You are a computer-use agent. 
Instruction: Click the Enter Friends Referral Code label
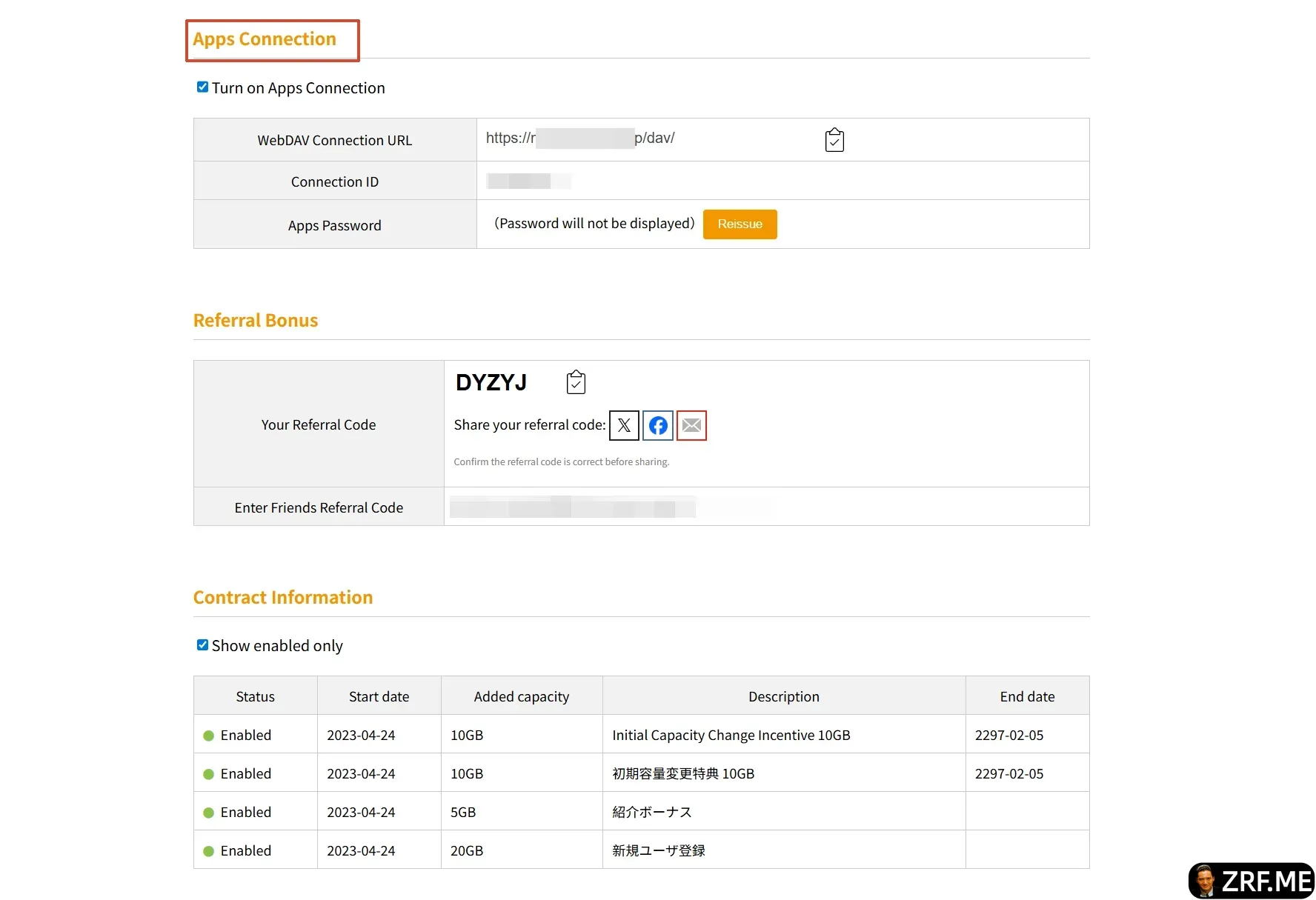coord(319,507)
